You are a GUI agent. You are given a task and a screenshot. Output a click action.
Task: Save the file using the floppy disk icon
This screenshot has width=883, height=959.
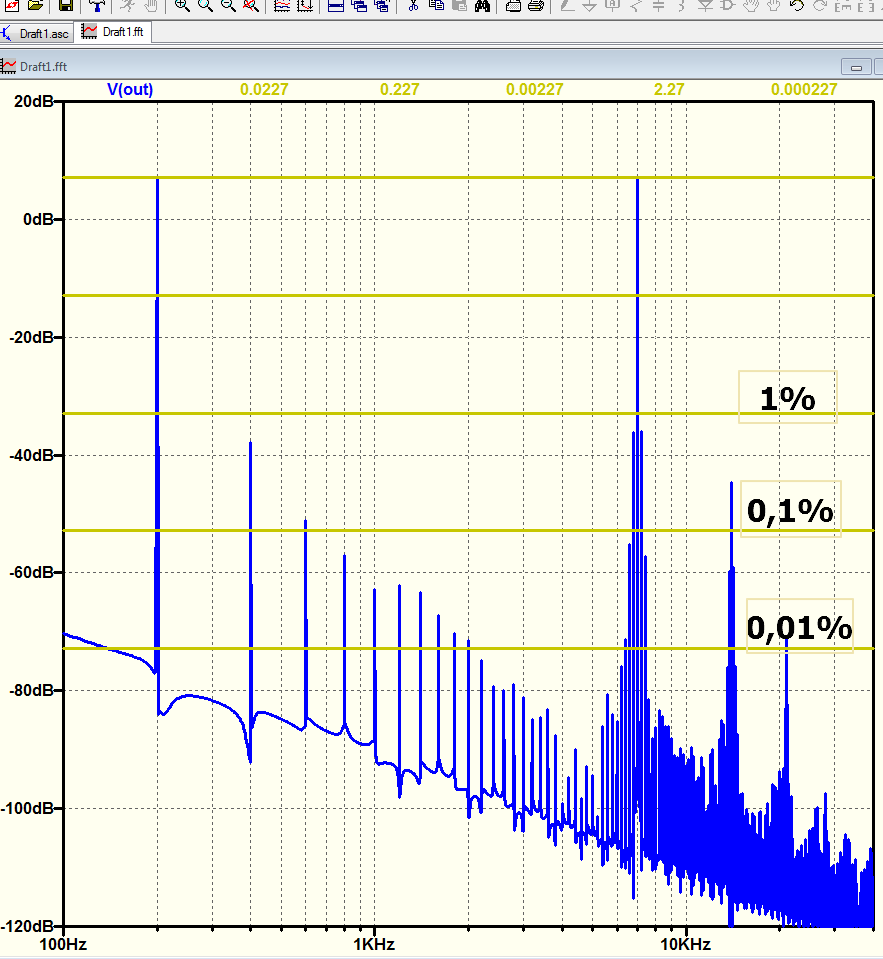point(66,6)
